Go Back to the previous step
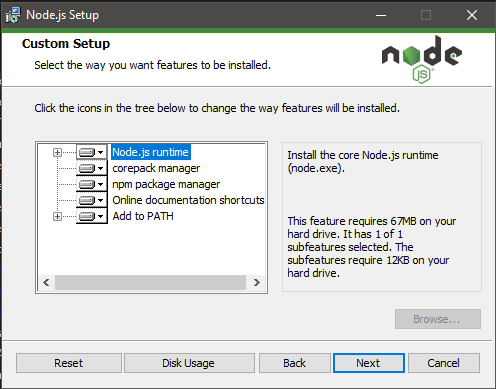The height and width of the screenshot is (389, 496). click(x=295, y=363)
